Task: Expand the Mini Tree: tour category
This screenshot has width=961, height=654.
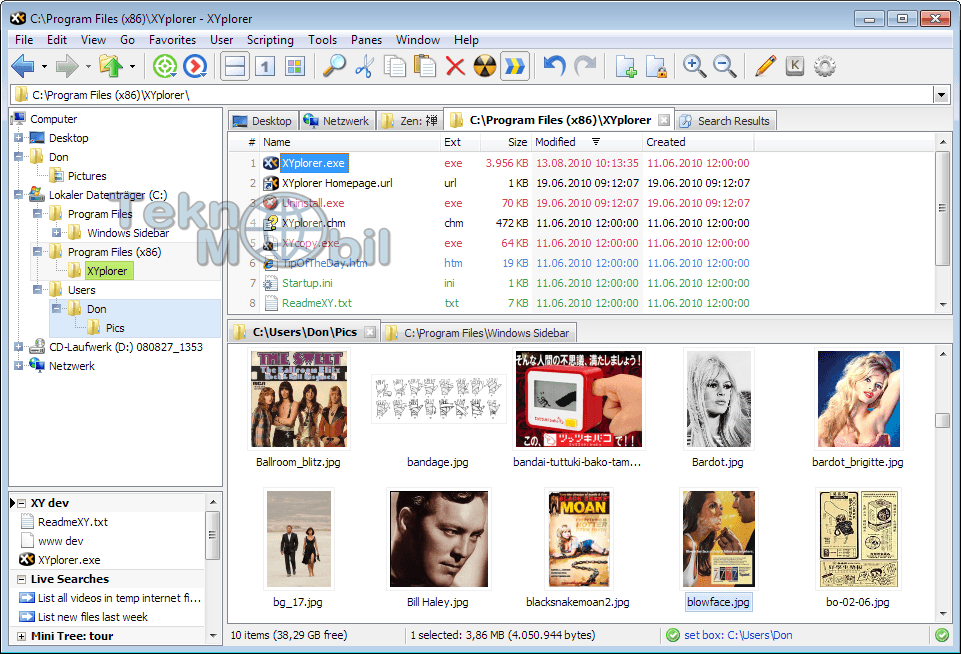Action: coord(21,636)
